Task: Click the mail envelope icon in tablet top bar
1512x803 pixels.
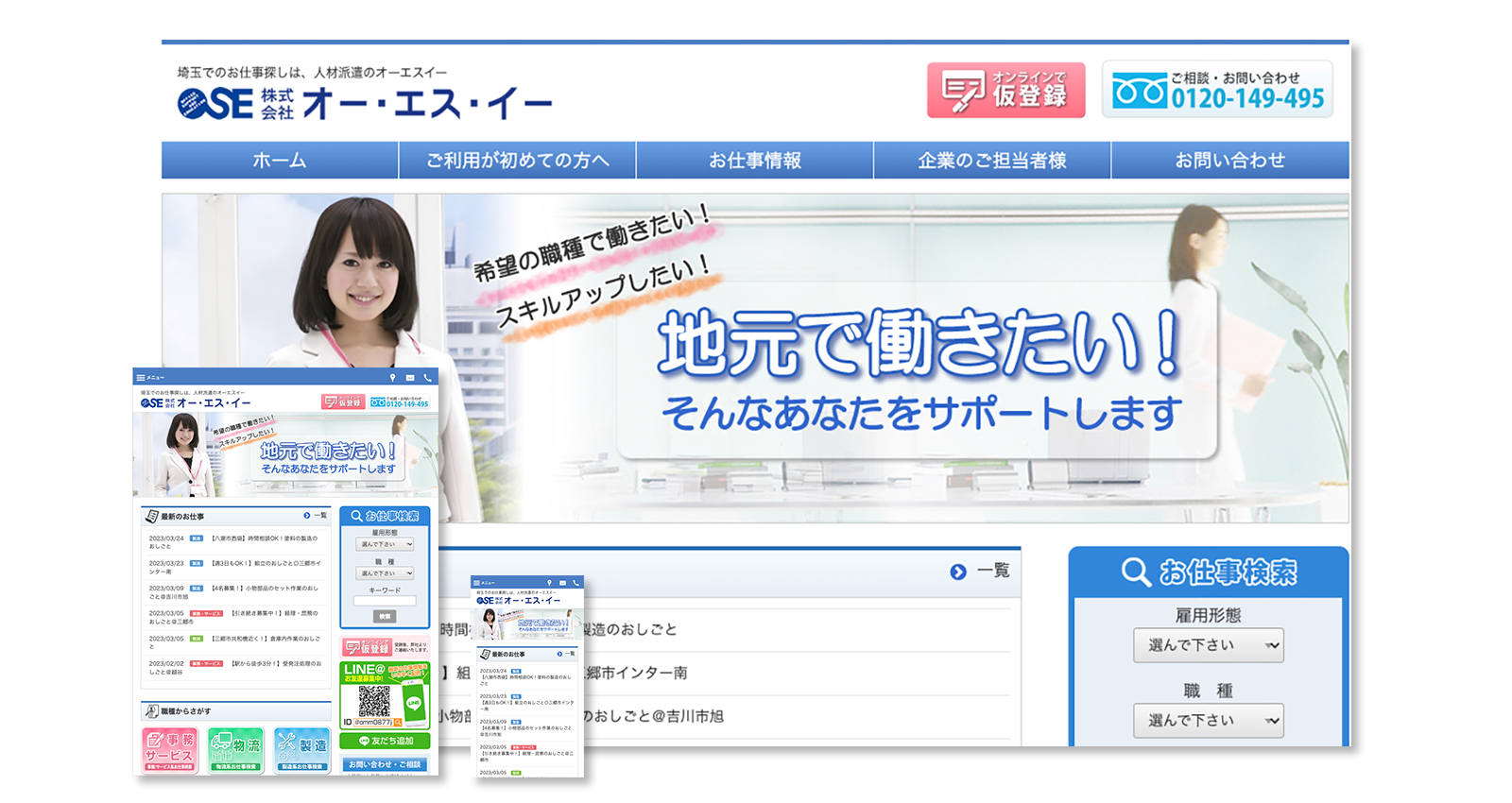Action: tap(410, 377)
